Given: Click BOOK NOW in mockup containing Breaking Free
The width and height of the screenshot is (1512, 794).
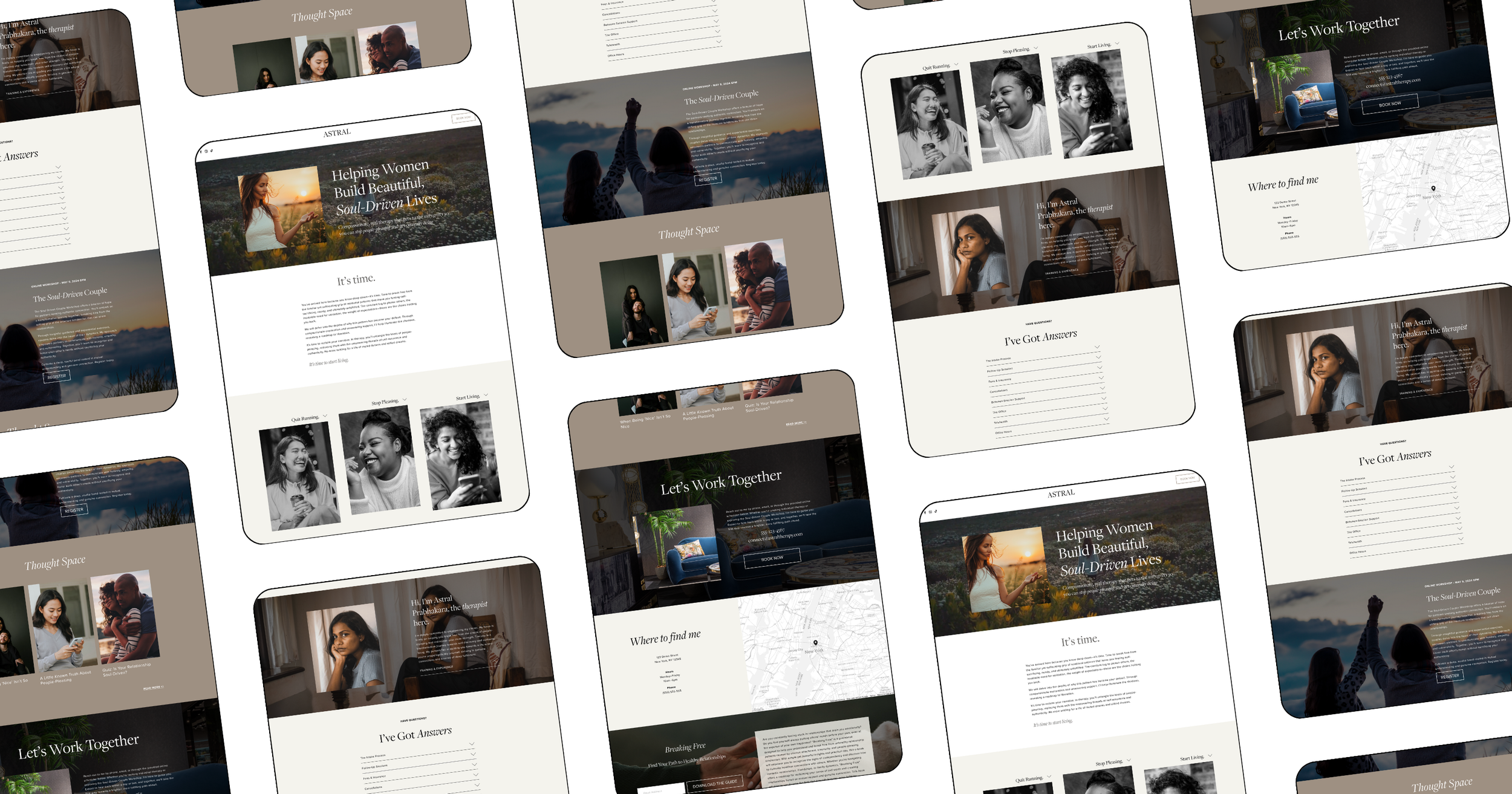Looking at the screenshot, I should pos(772,557).
